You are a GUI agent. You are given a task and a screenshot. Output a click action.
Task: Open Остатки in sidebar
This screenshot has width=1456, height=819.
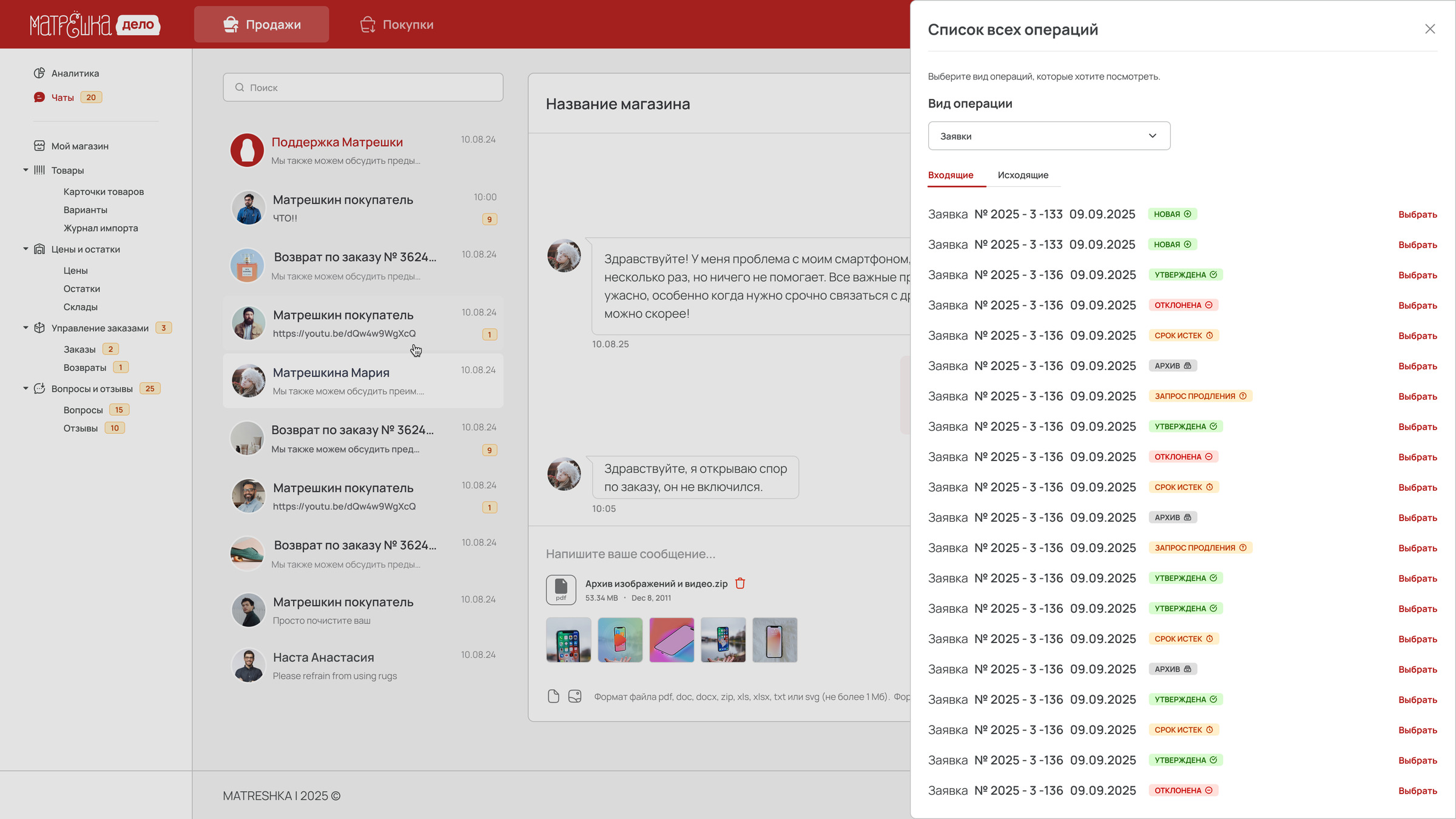(x=82, y=289)
